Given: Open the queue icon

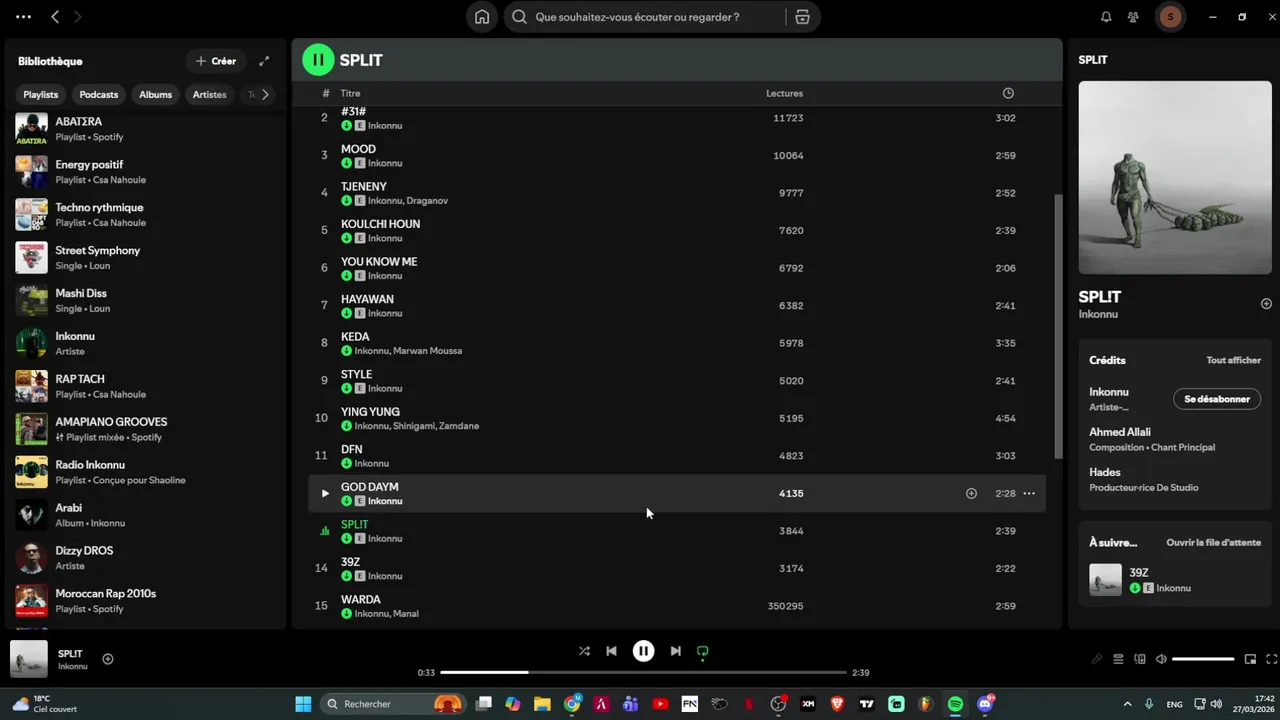Looking at the screenshot, I should click(x=1118, y=659).
